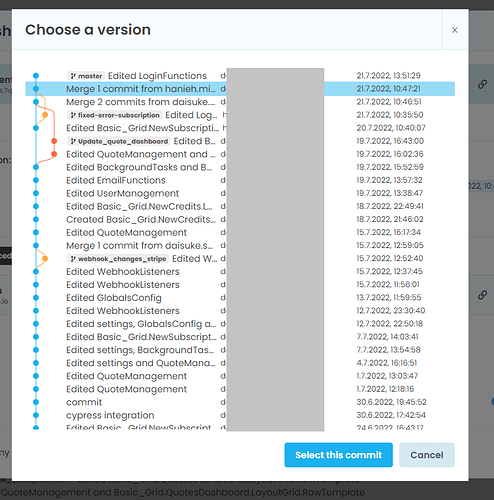Click the webhook_changes_stripe branch tag
Screen dimensions: 494x500
click(x=118, y=259)
